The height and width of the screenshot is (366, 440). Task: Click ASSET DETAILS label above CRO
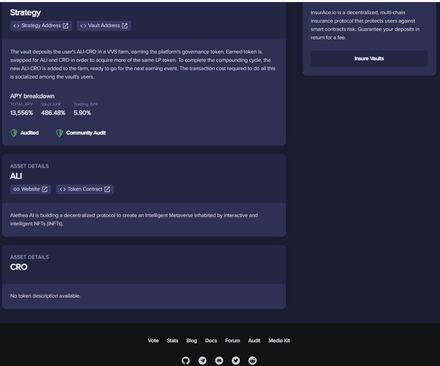29,257
